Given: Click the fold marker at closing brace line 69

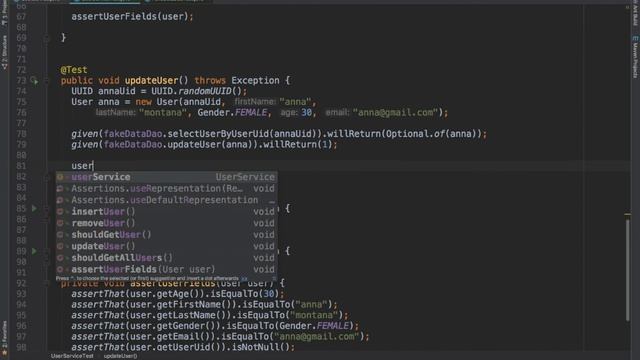Looking at the screenshot, I should point(46,38).
